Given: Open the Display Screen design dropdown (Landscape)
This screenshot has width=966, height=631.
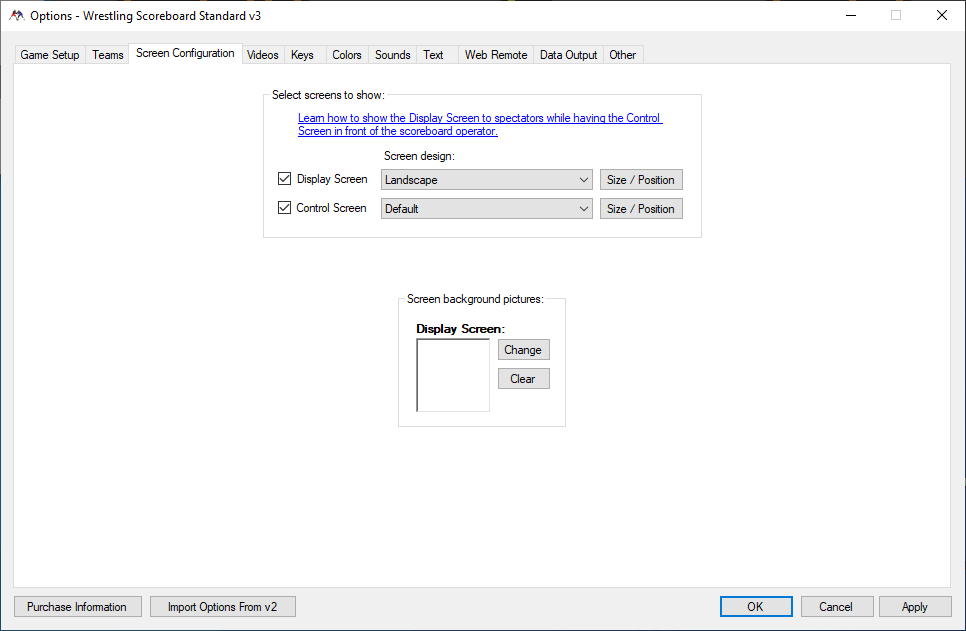Looking at the screenshot, I should tap(487, 180).
